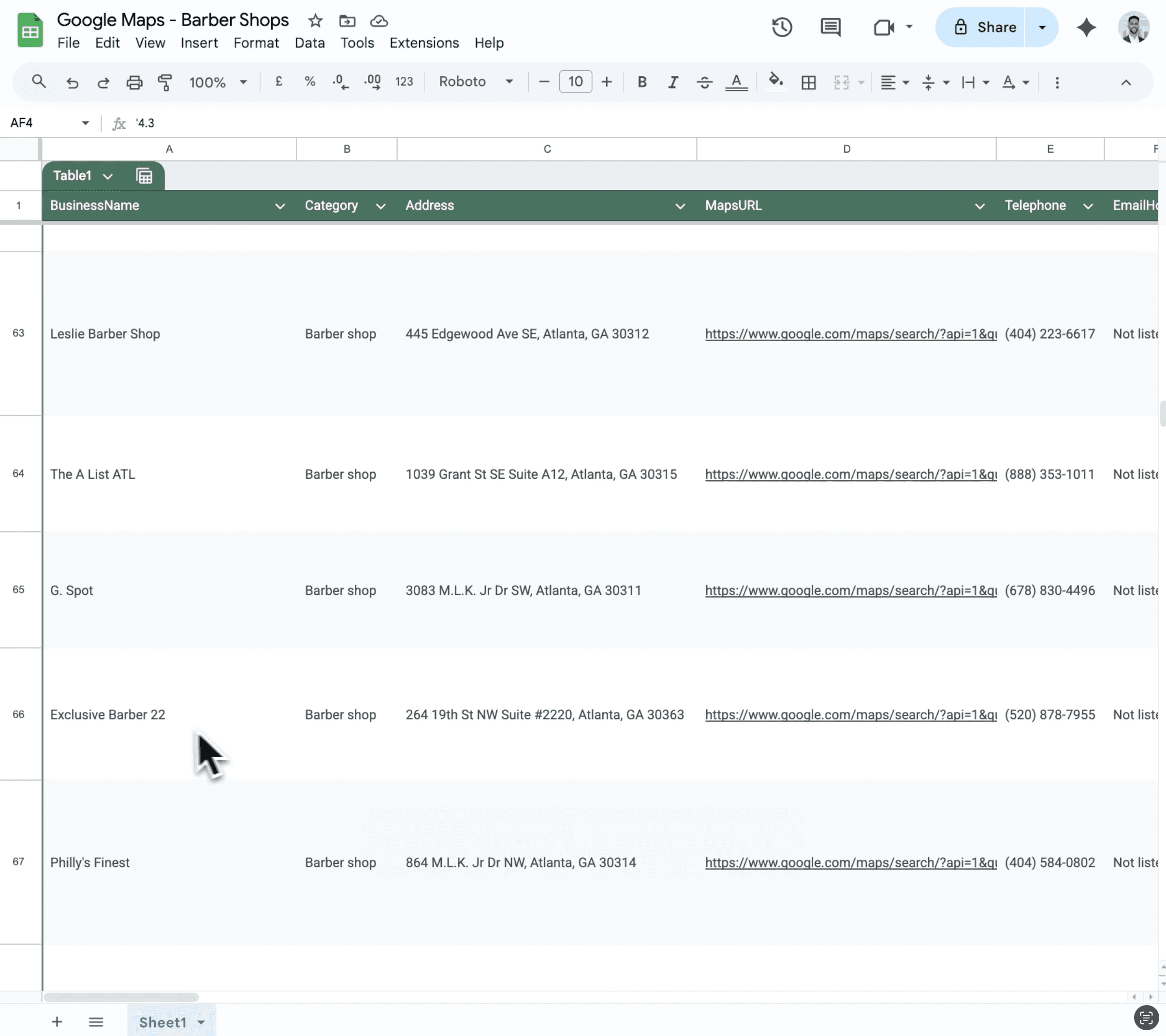The image size is (1166, 1036).
Task: Click the borders grid icon
Action: [808, 82]
